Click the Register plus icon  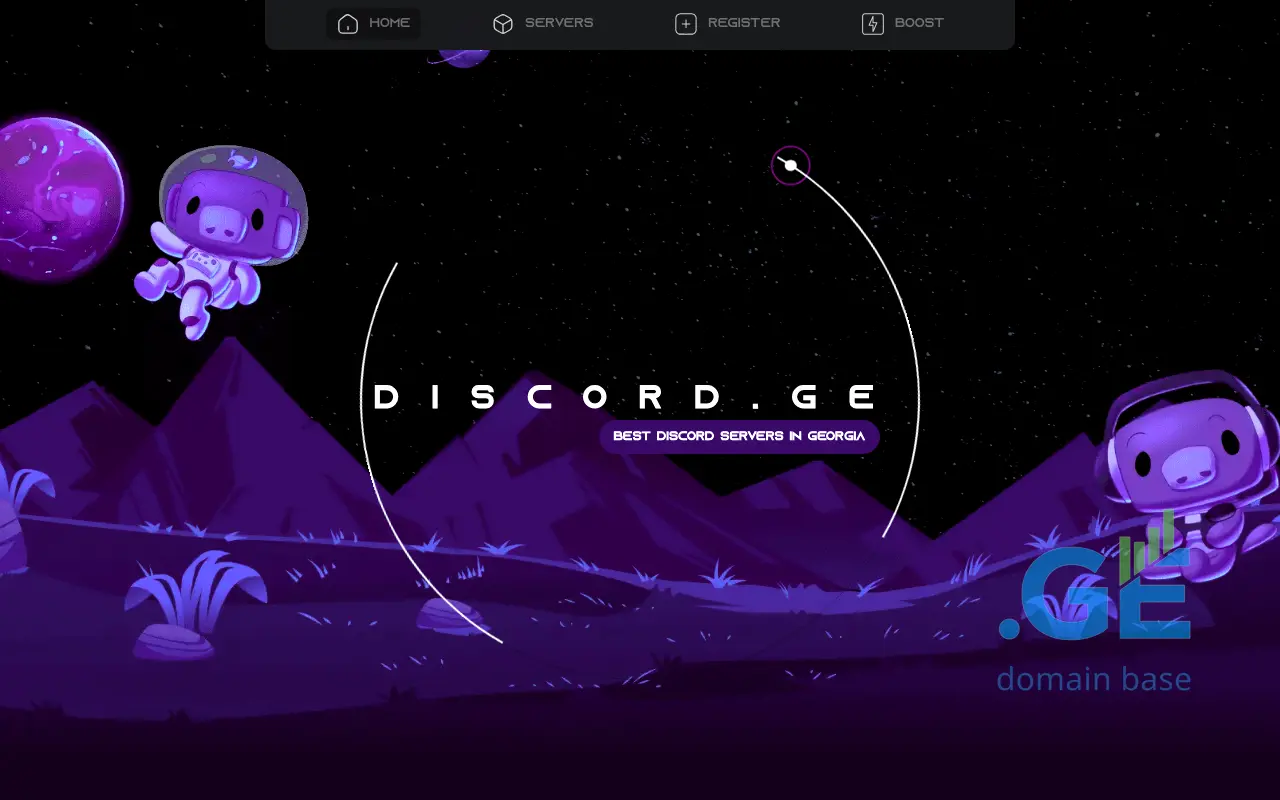pos(686,24)
